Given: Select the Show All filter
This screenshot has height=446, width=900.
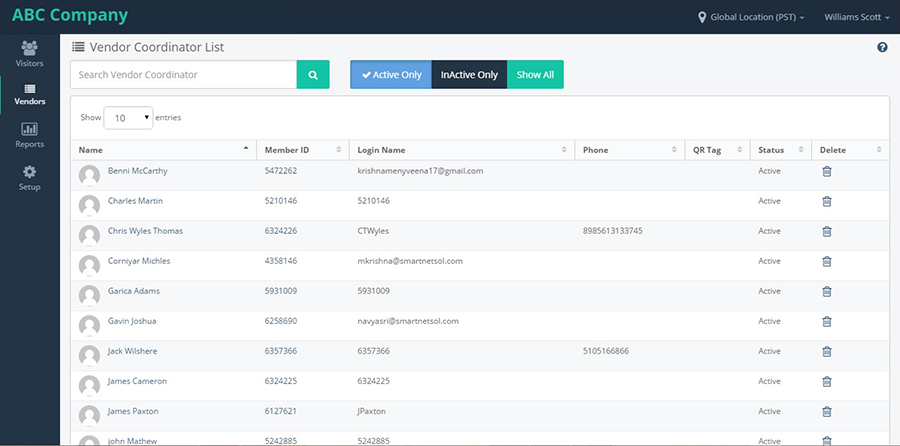Looking at the screenshot, I should (x=535, y=75).
